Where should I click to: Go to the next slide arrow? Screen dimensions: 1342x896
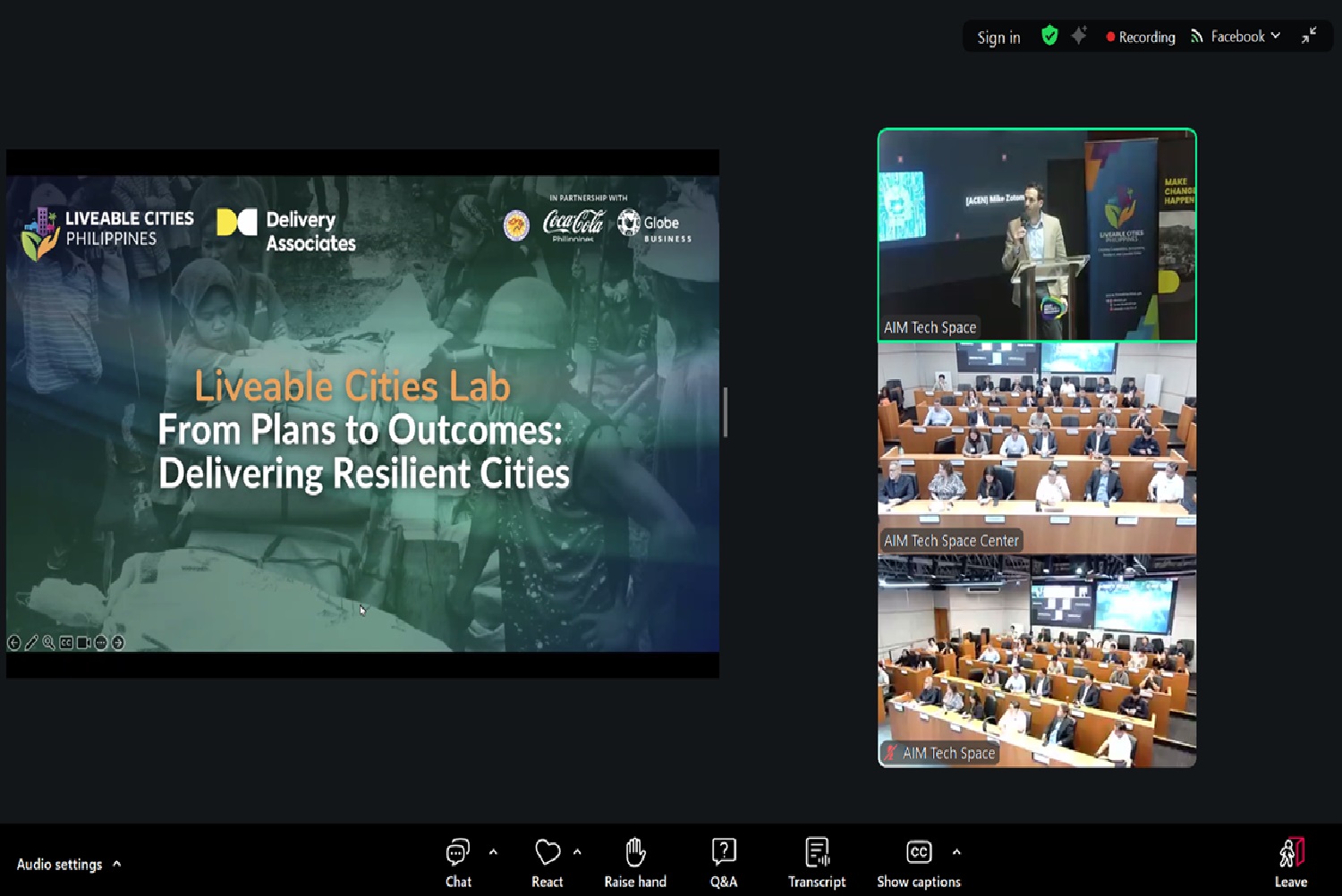(118, 643)
